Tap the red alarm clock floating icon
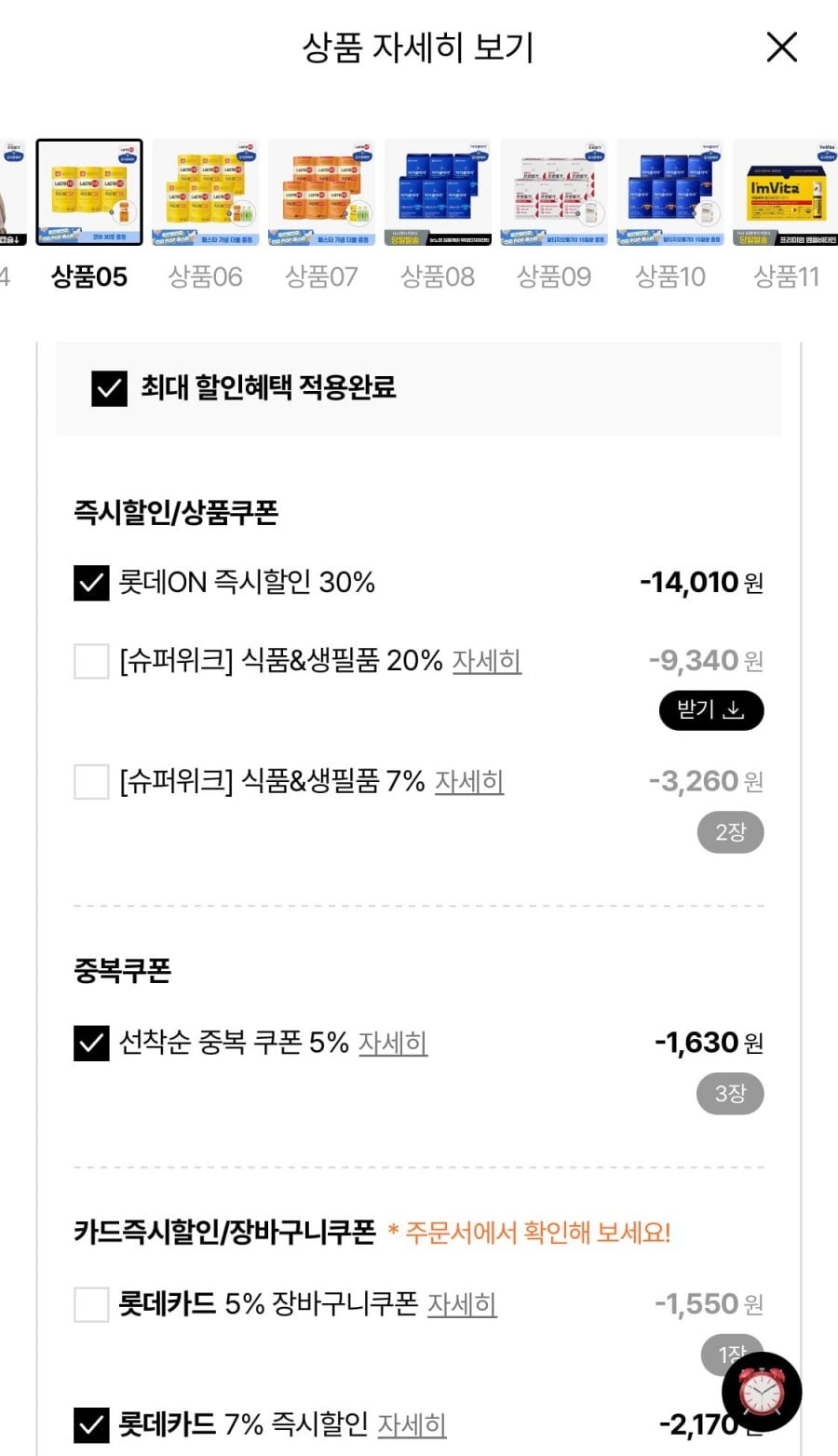 click(762, 1393)
